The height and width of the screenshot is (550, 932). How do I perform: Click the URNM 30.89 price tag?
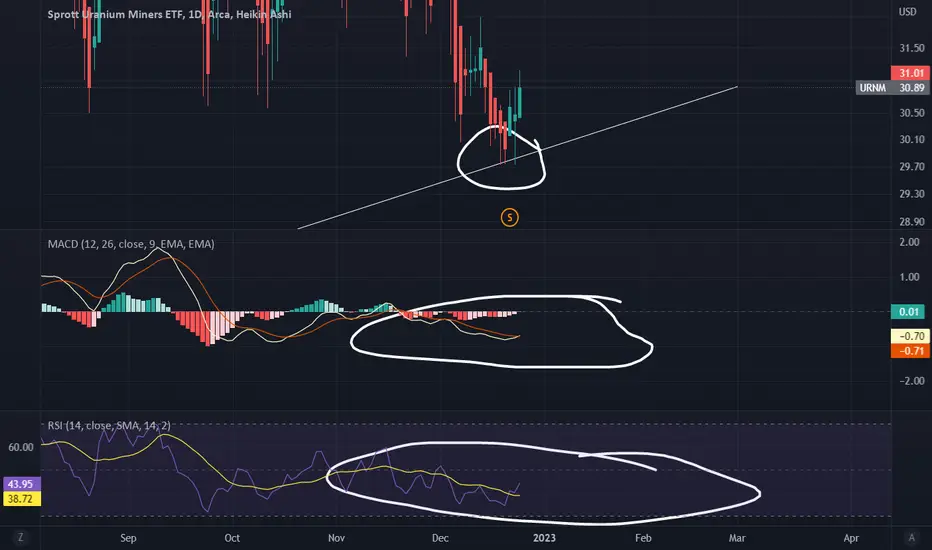point(892,87)
